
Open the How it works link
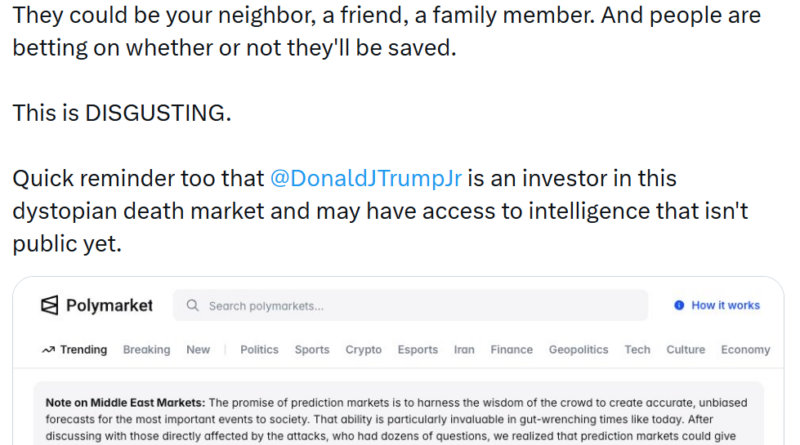tap(725, 306)
